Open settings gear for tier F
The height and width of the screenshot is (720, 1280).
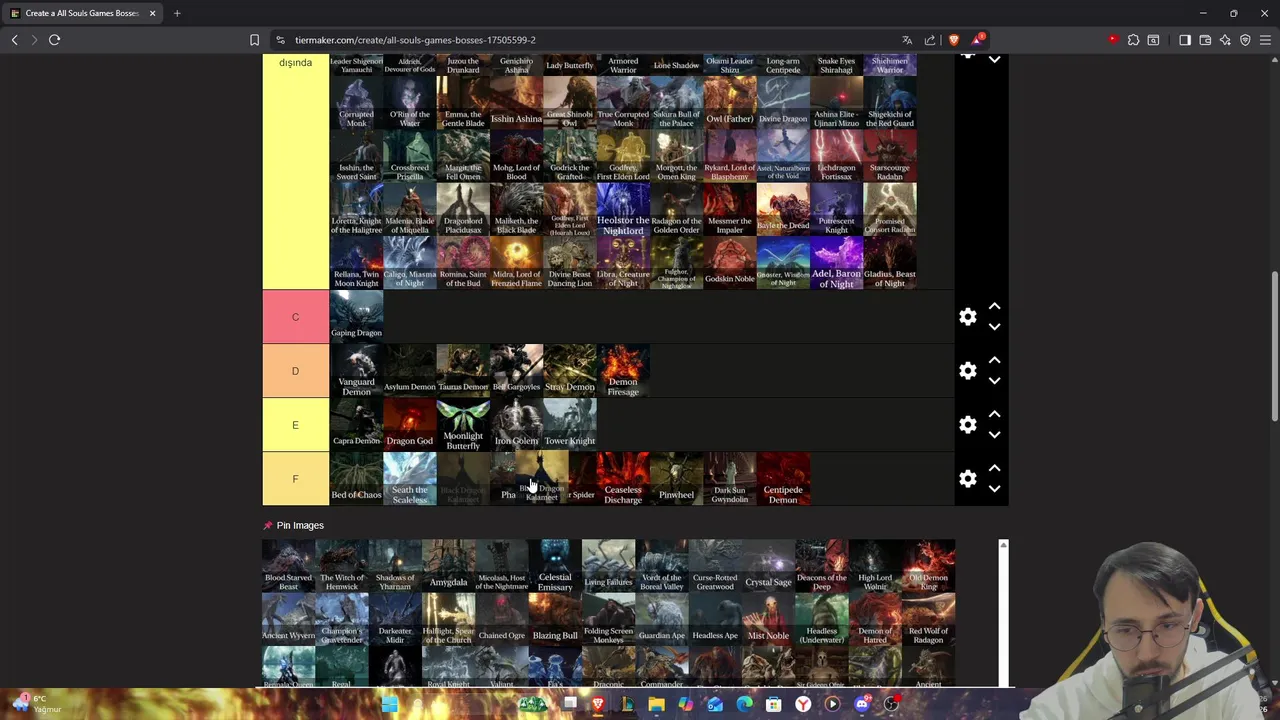tap(967, 479)
